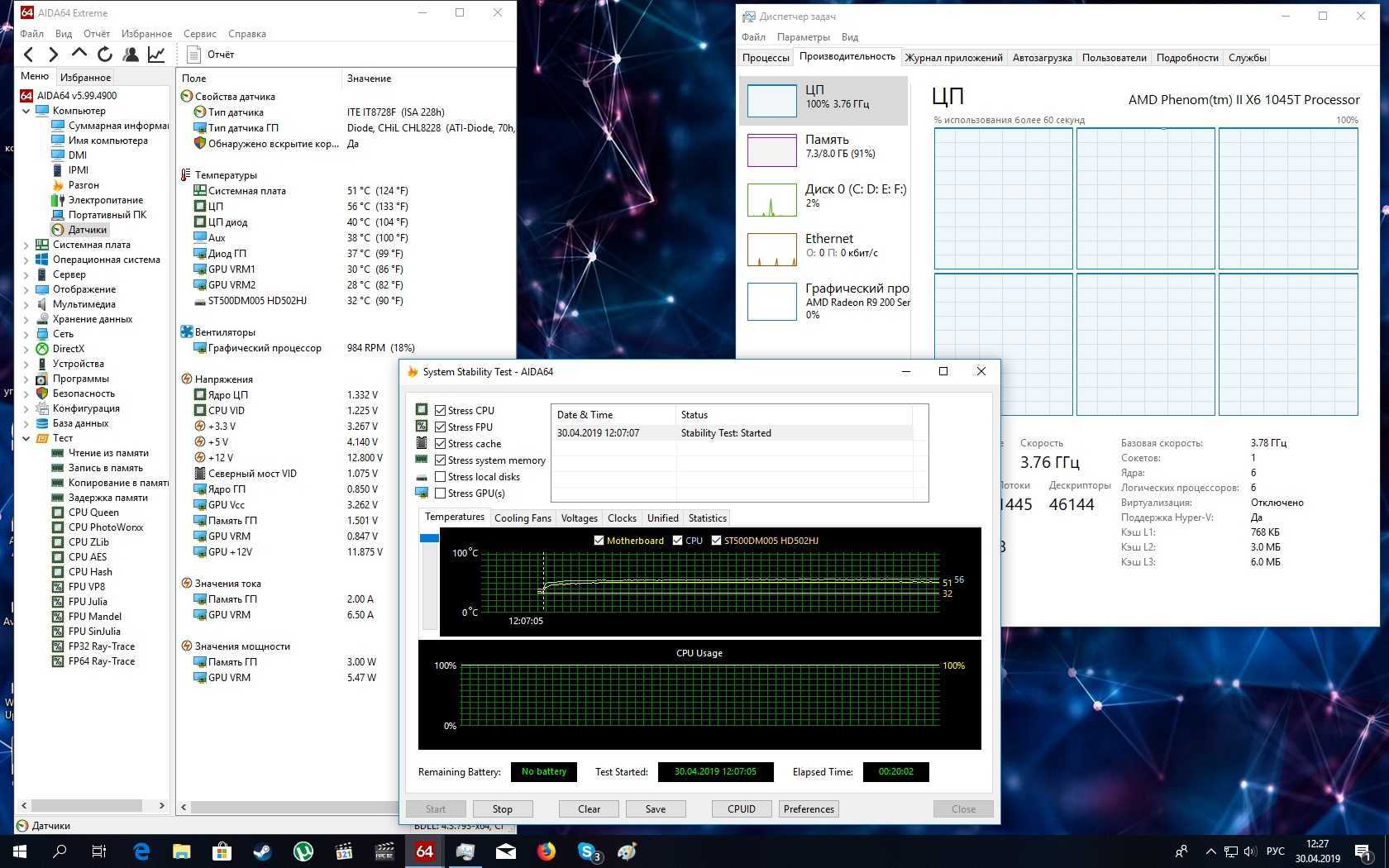Click the AIDA64 back navigation arrow

[x=29, y=55]
